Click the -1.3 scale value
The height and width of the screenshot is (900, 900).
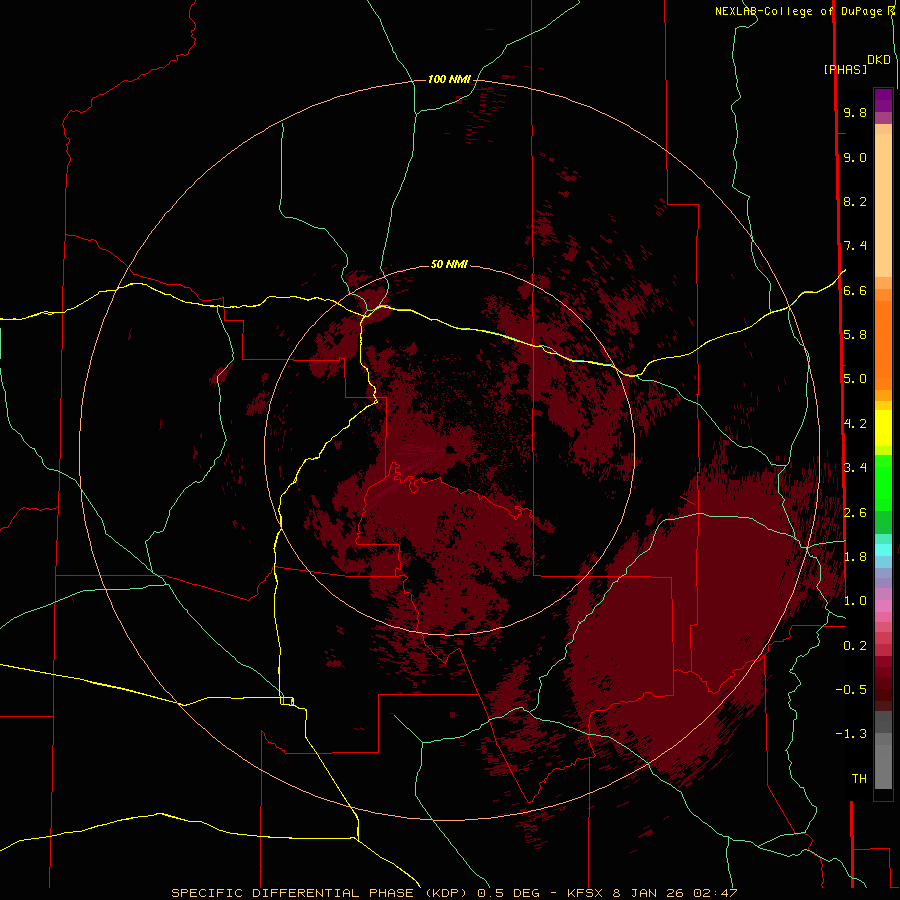851,734
